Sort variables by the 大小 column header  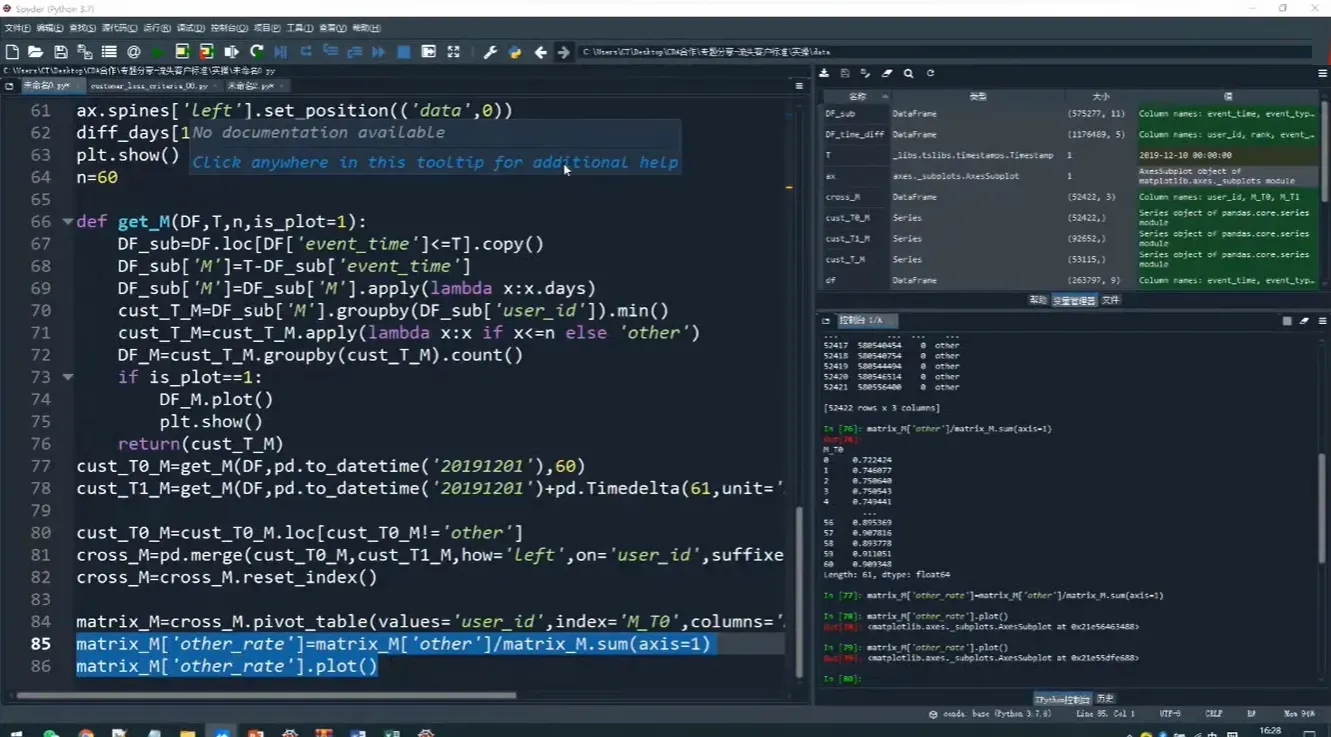1100,97
